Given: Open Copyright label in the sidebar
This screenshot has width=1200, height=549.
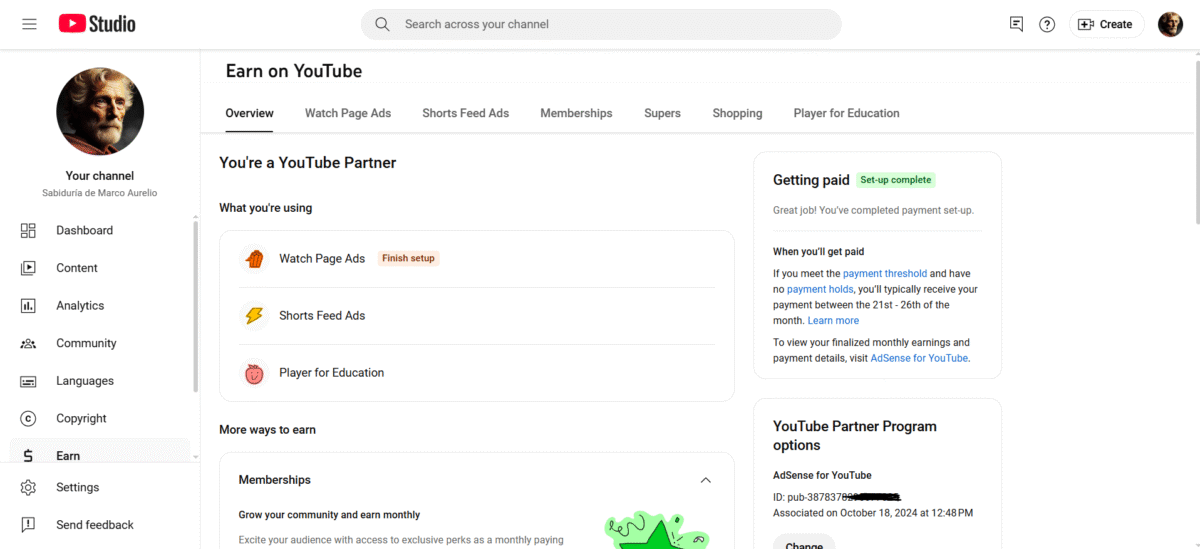Looking at the screenshot, I should pos(81,419).
